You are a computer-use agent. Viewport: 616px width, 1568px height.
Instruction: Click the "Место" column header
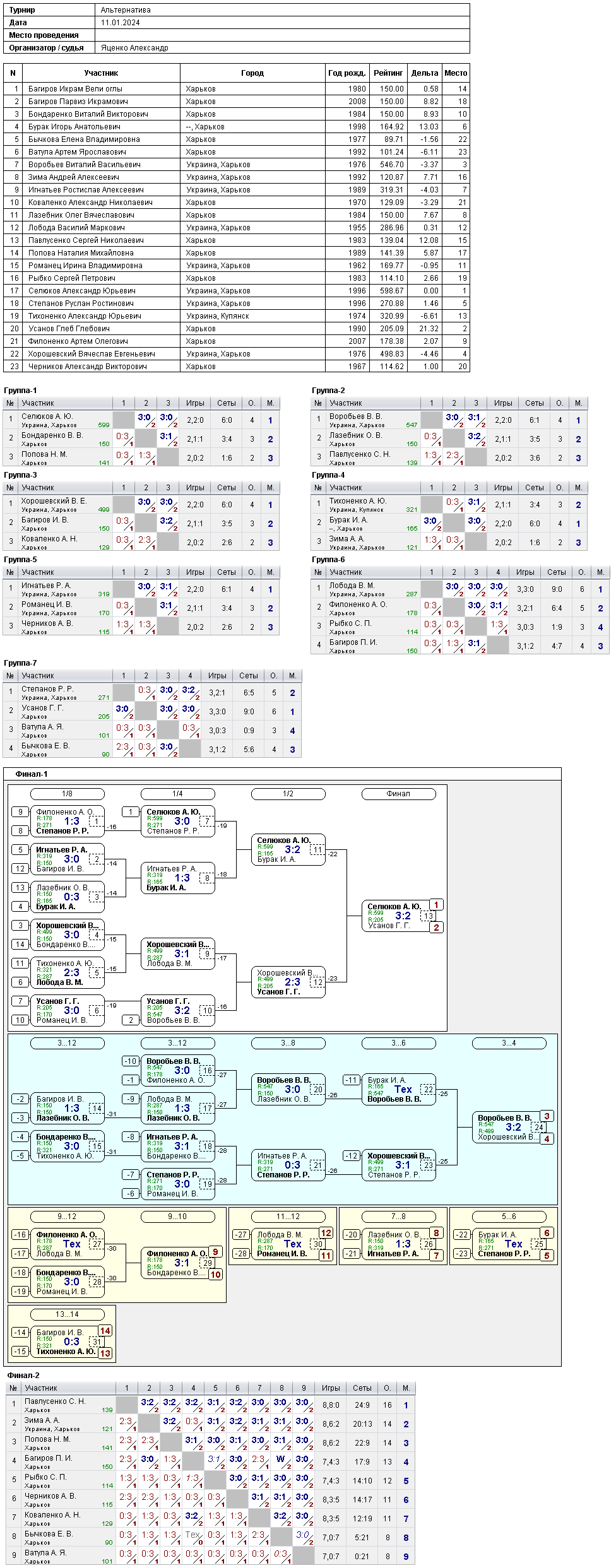[456, 73]
